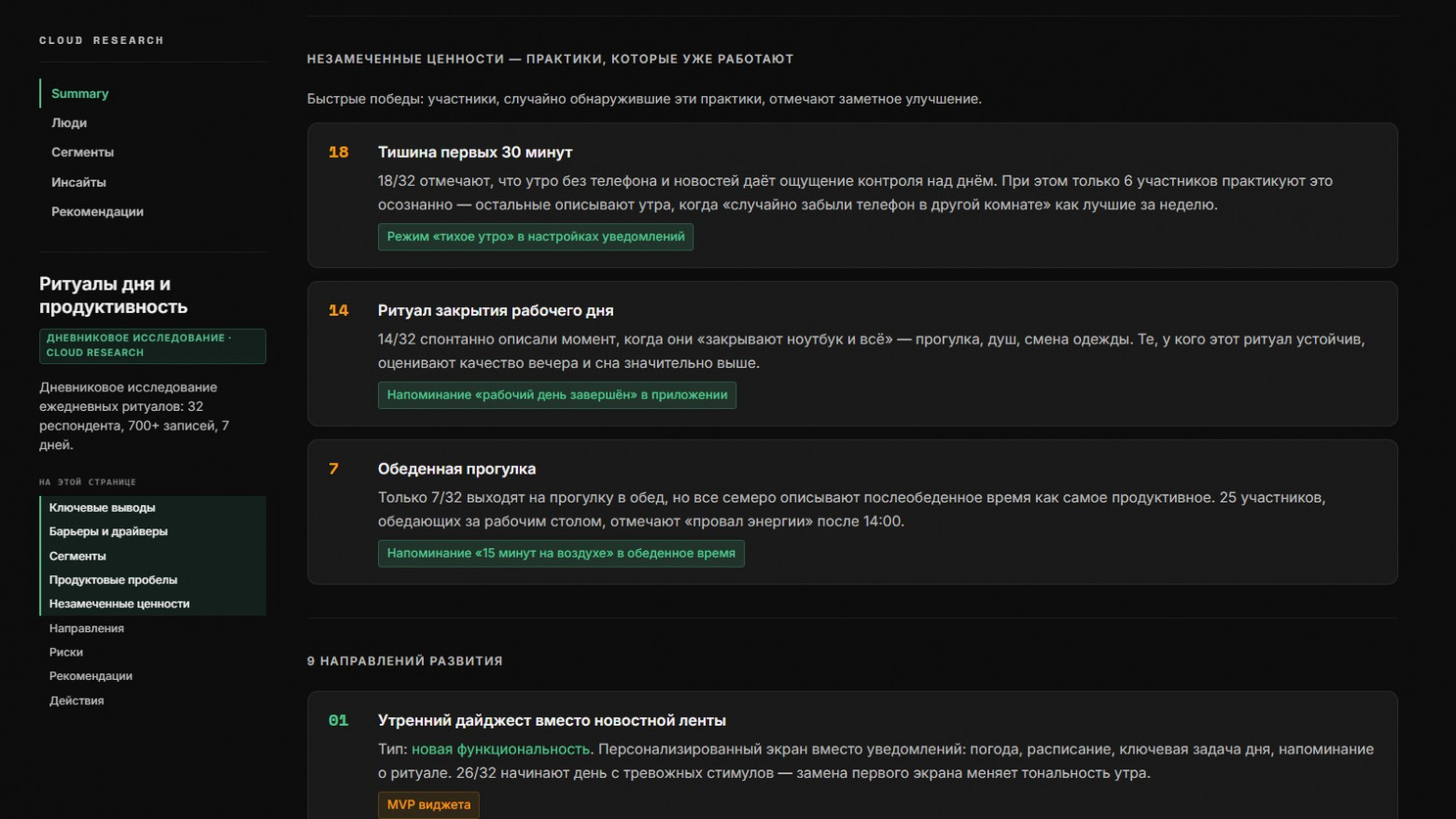Jump to Барьеры и драйверы anchor

[108, 531]
